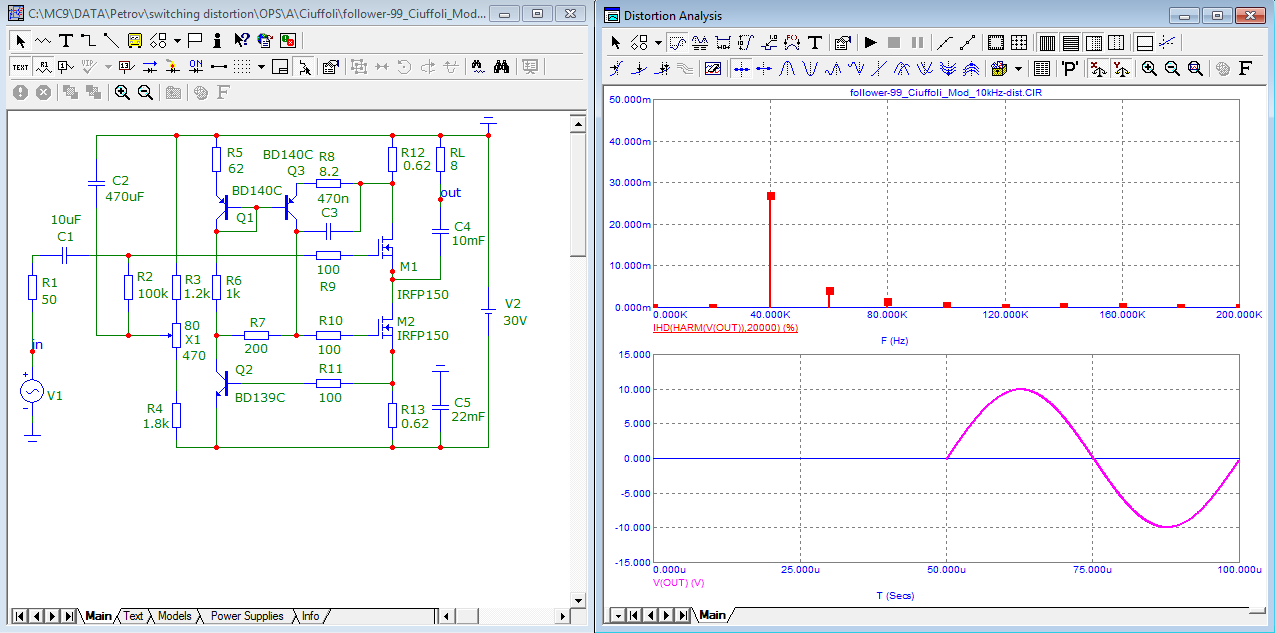Click zoom out magnifier in Distortion Analysis toolbar

coord(1171,69)
